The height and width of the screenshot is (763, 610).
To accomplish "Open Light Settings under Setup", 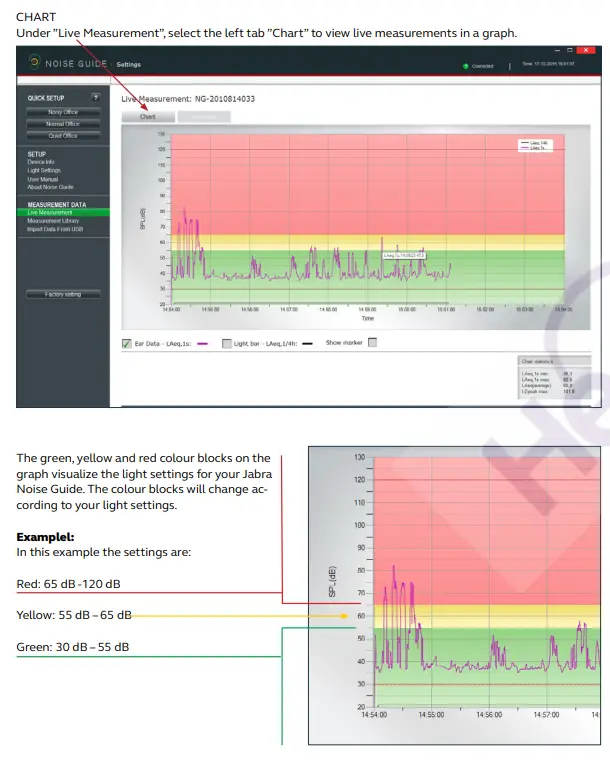I will (x=44, y=170).
